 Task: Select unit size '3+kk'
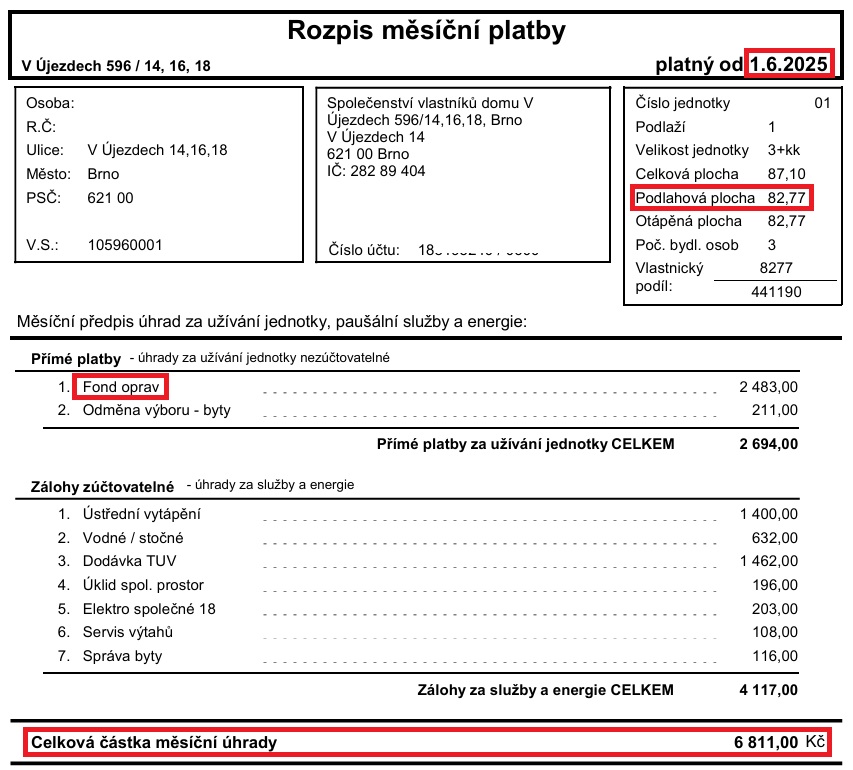tap(783, 150)
